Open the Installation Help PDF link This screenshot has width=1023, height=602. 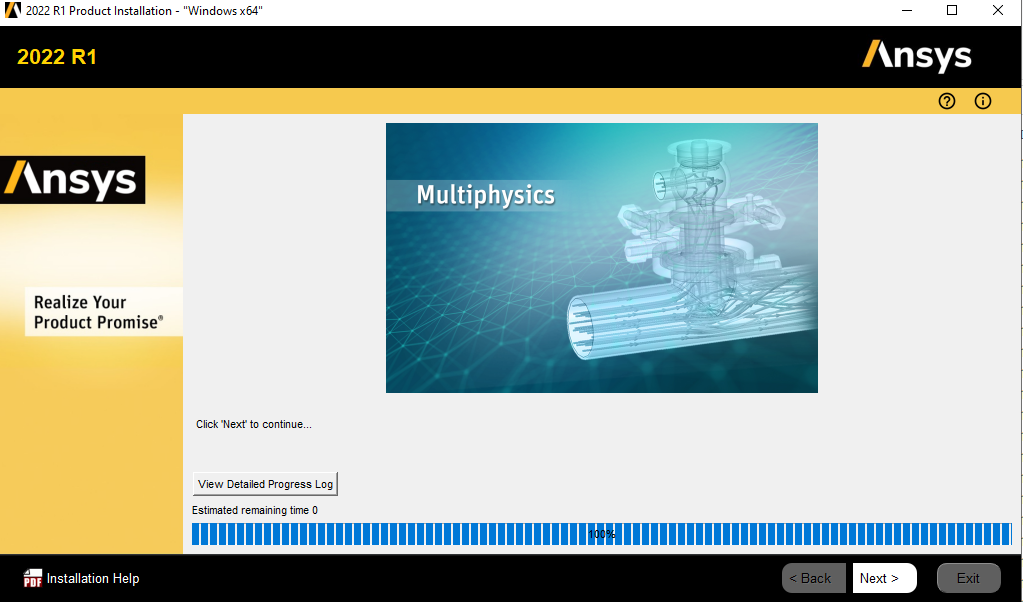tap(93, 579)
